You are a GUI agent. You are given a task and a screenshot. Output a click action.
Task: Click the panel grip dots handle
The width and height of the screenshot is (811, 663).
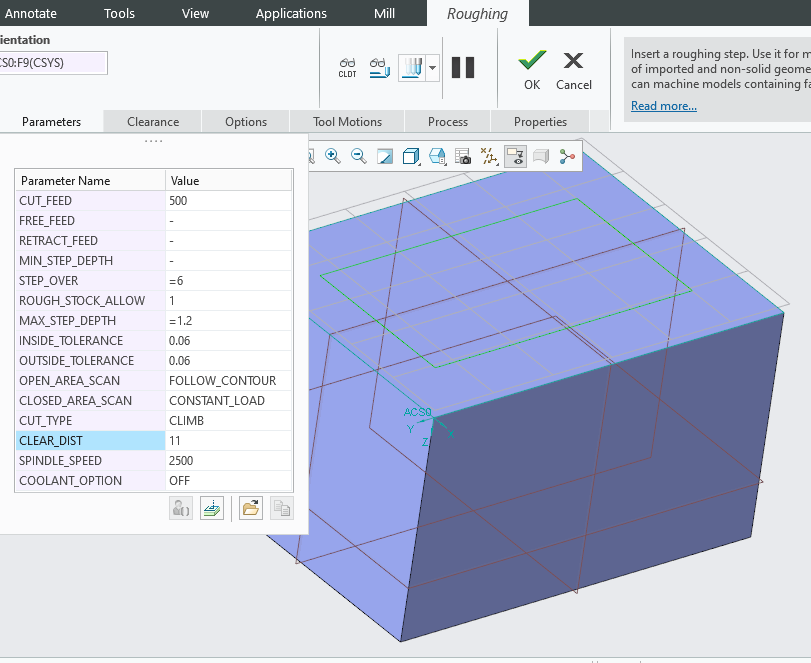point(154,141)
